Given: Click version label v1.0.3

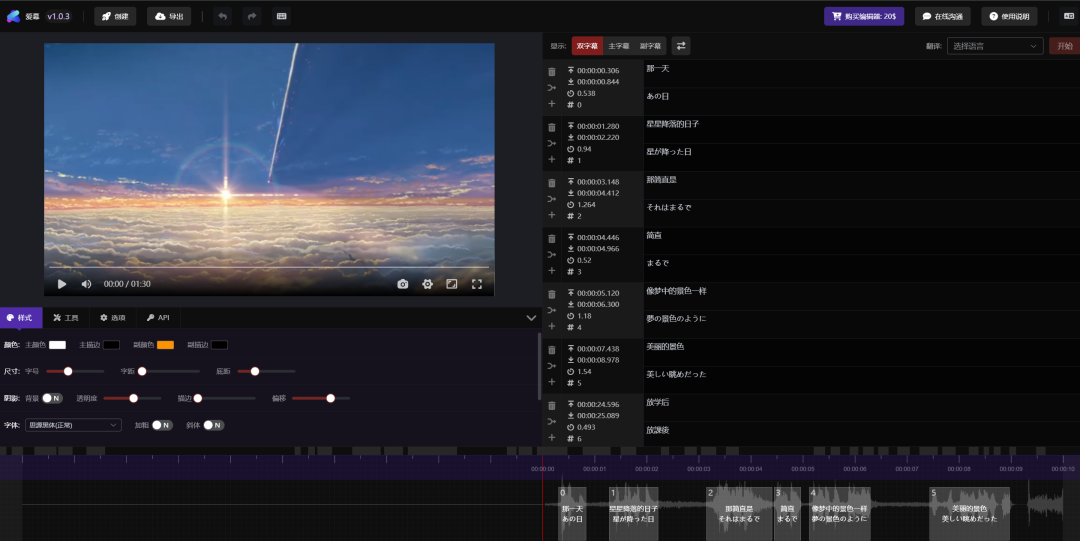Looking at the screenshot, I should tap(59, 17).
